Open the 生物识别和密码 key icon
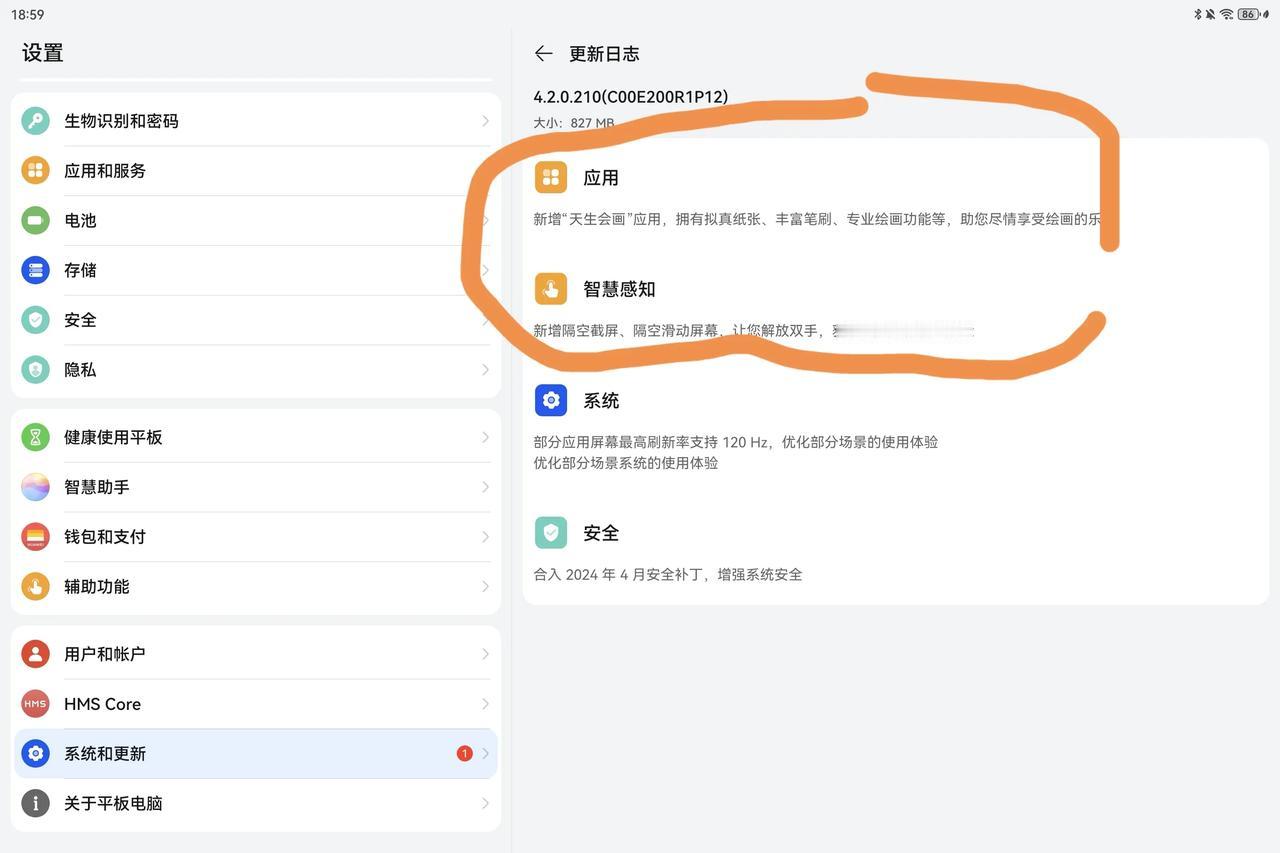 pos(35,121)
